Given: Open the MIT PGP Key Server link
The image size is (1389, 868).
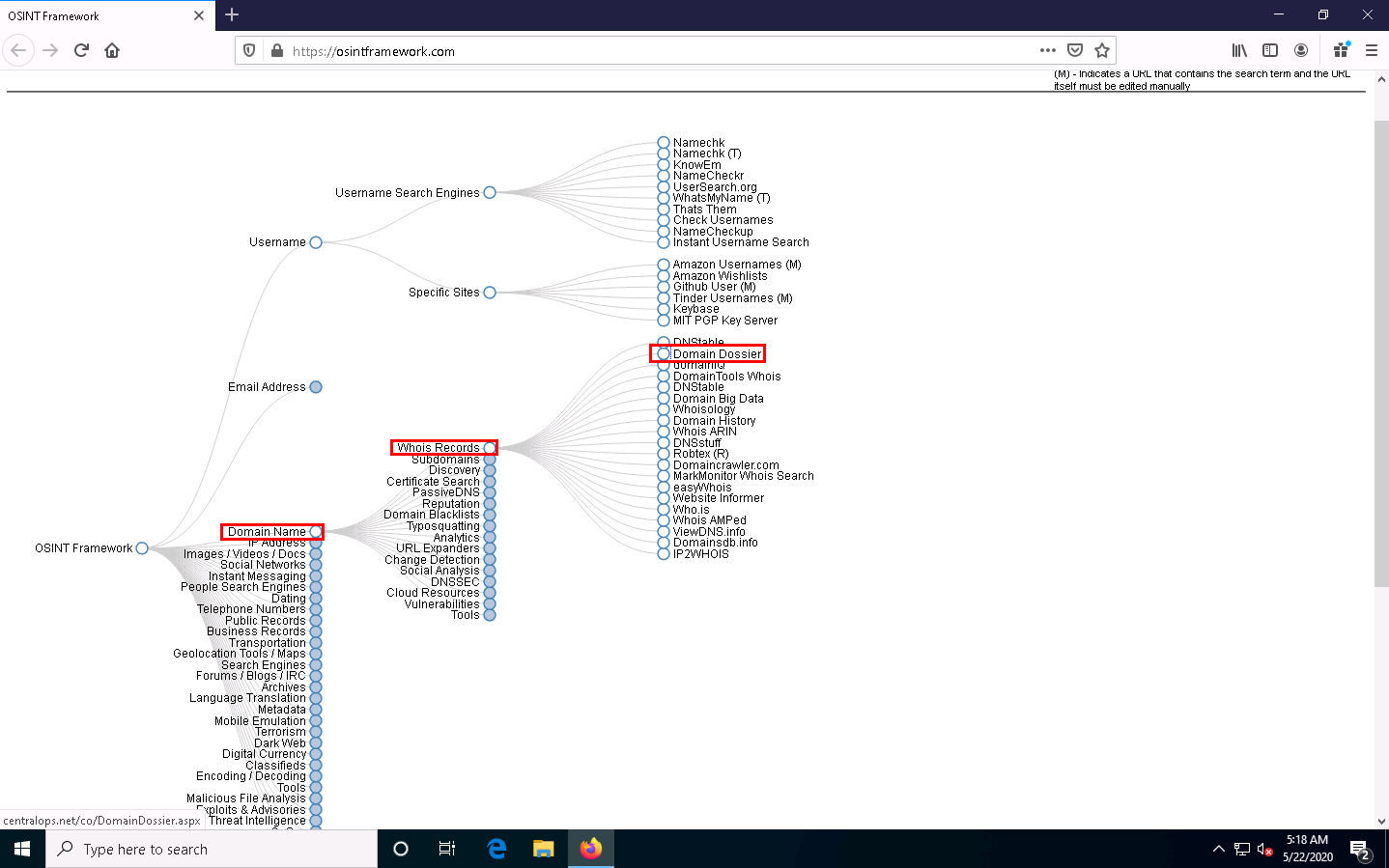Looking at the screenshot, I should click(725, 321).
